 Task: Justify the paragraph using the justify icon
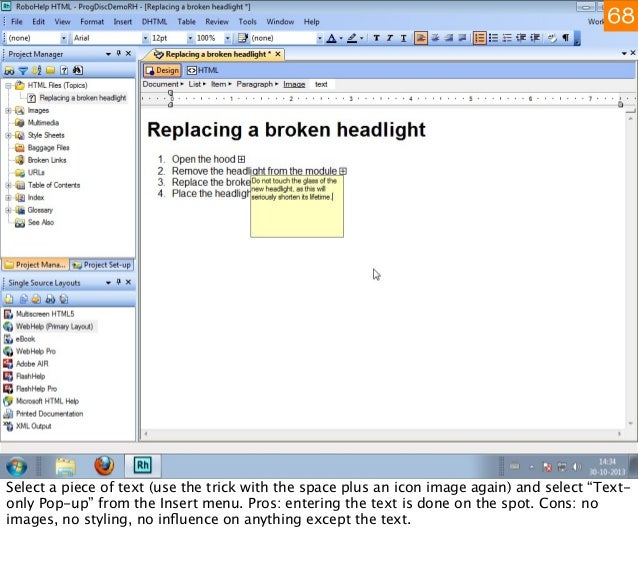point(462,38)
